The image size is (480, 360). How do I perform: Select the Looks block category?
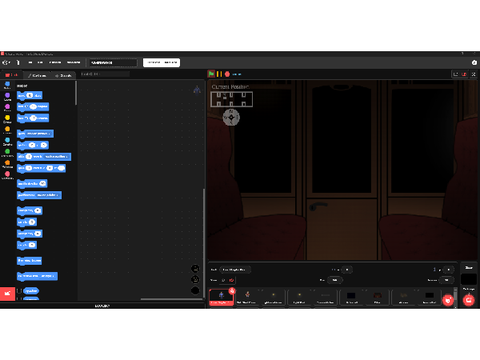pos(7,97)
